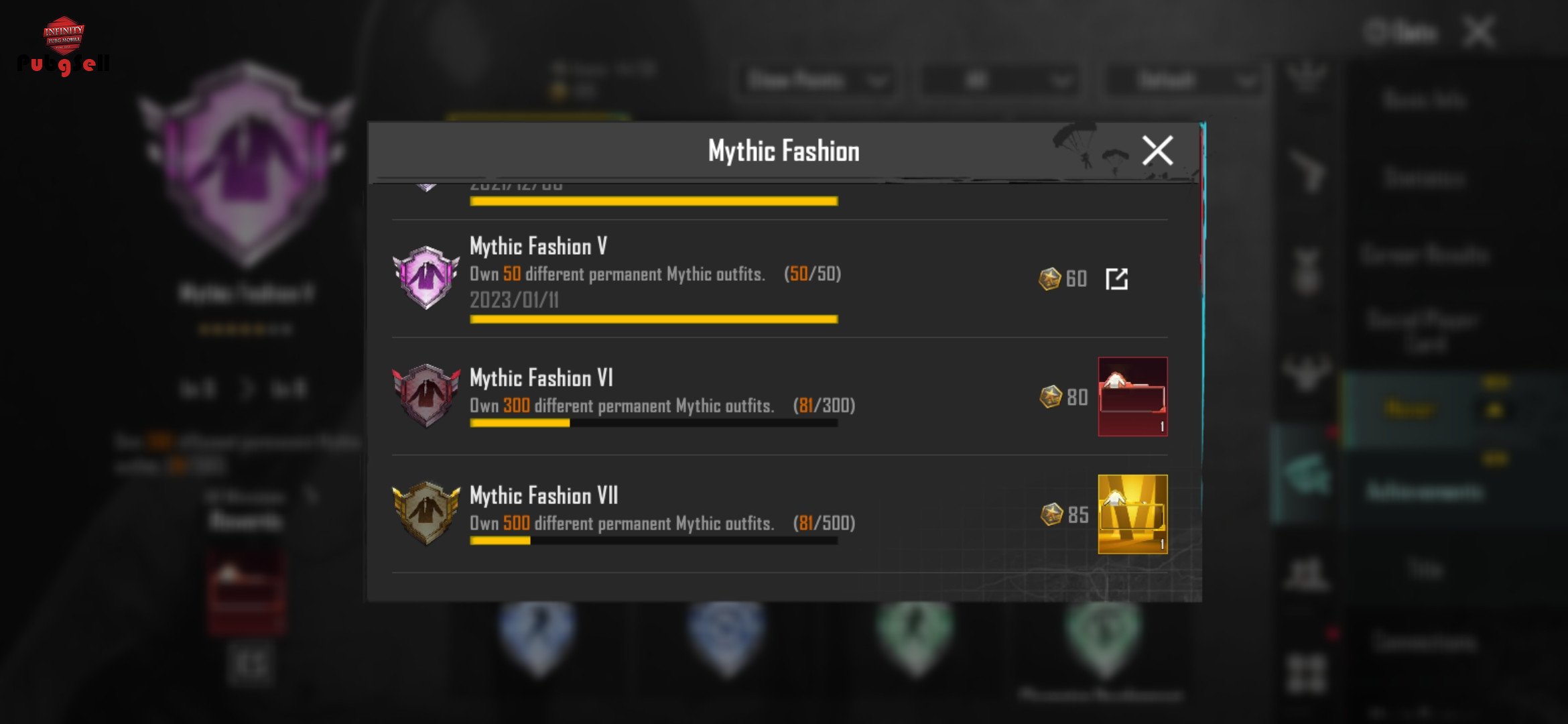Viewport: 1568px width, 724px height.
Task: Share the Mythic Fashion V achievement
Action: click(x=1116, y=279)
